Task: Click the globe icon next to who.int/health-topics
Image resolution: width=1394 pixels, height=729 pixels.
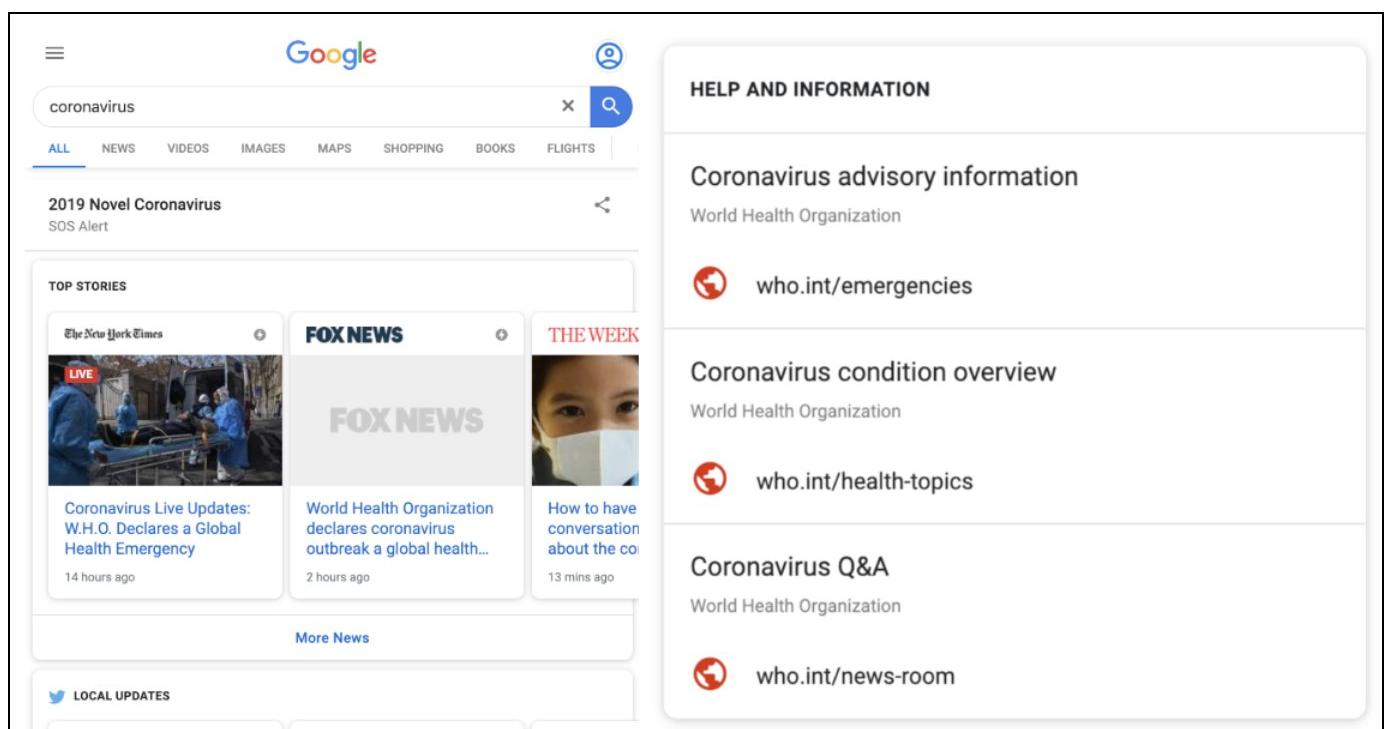Action: (709, 480)
